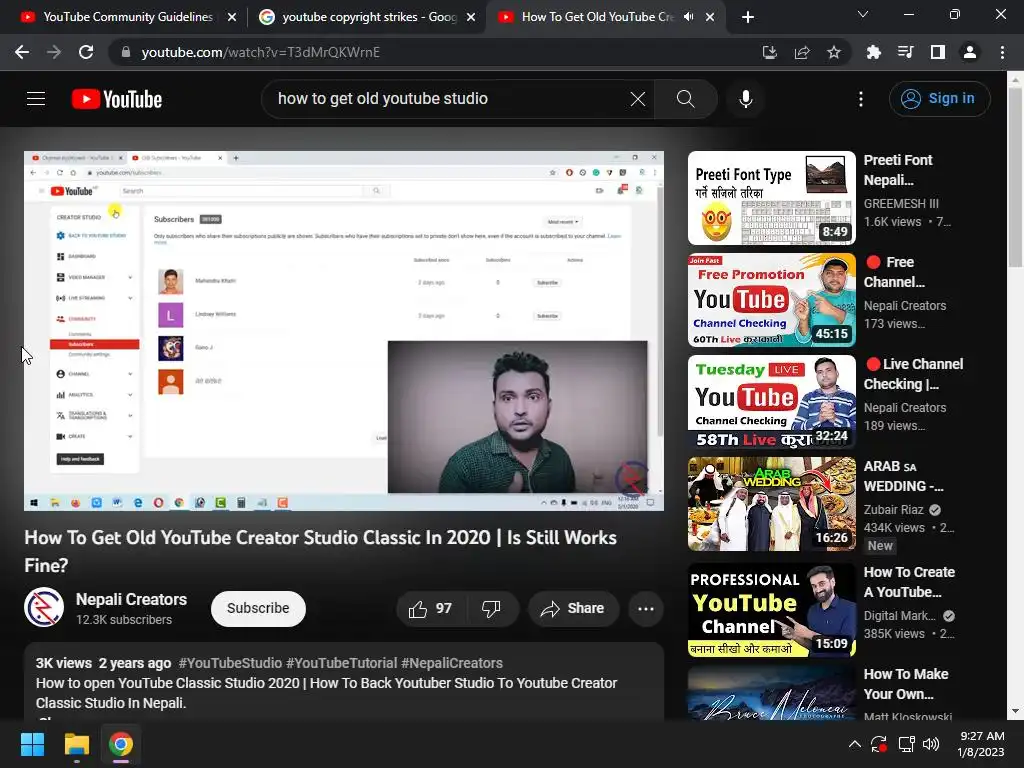Open the How To Create A YouTube title
Viewport: 1024px width, 768px height.
909,582
